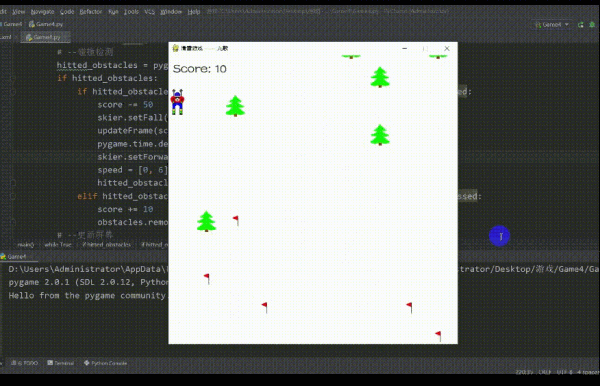Open the Navigate menu

pyautogui.click(x=42, y=12)
